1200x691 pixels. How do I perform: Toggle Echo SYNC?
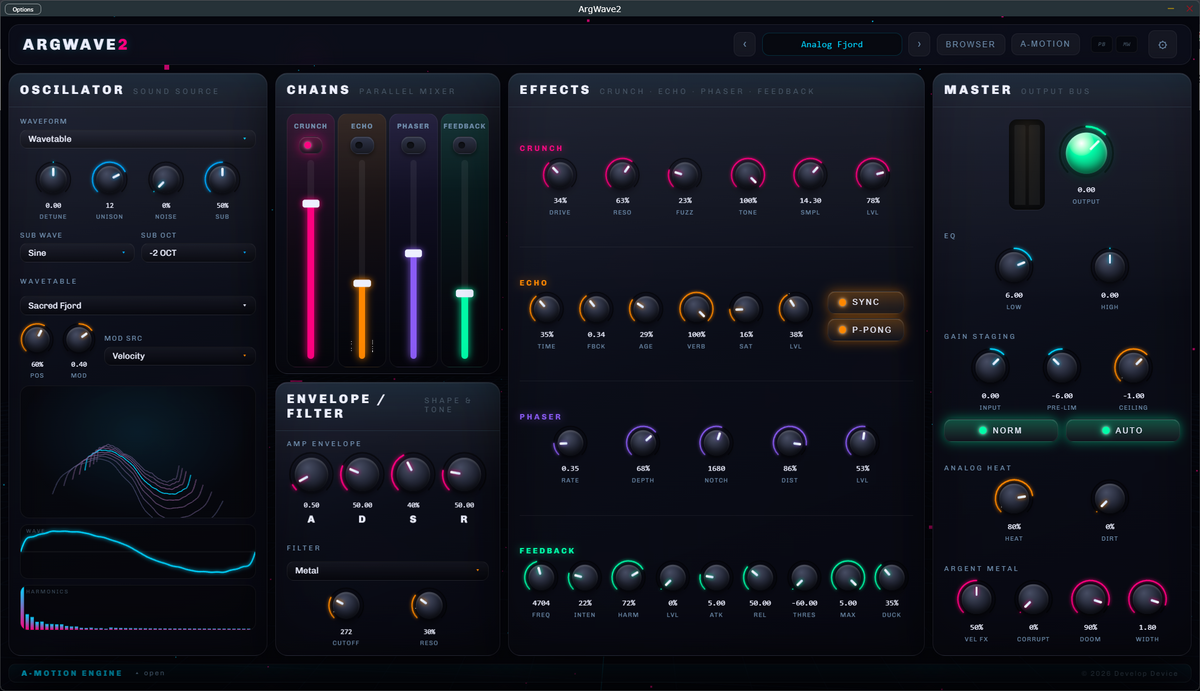pos(866,302)
